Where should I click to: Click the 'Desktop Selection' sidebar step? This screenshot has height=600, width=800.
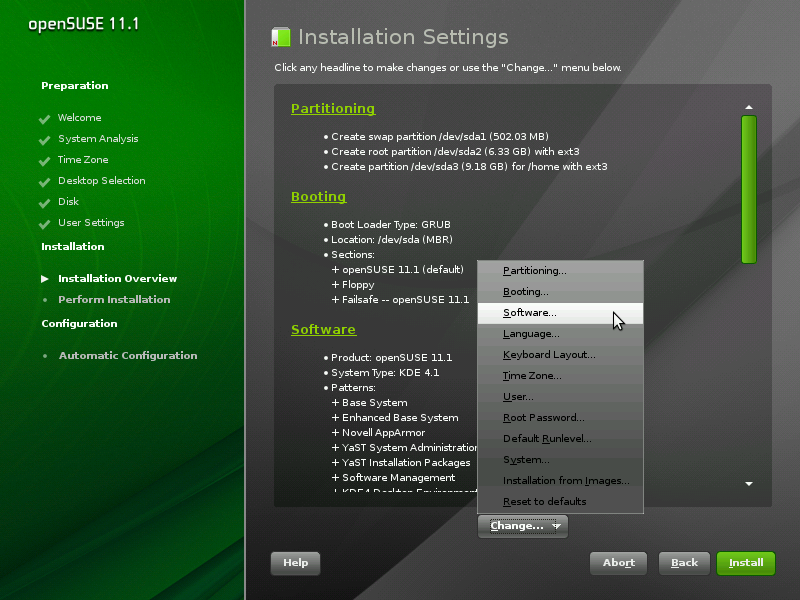102,181
